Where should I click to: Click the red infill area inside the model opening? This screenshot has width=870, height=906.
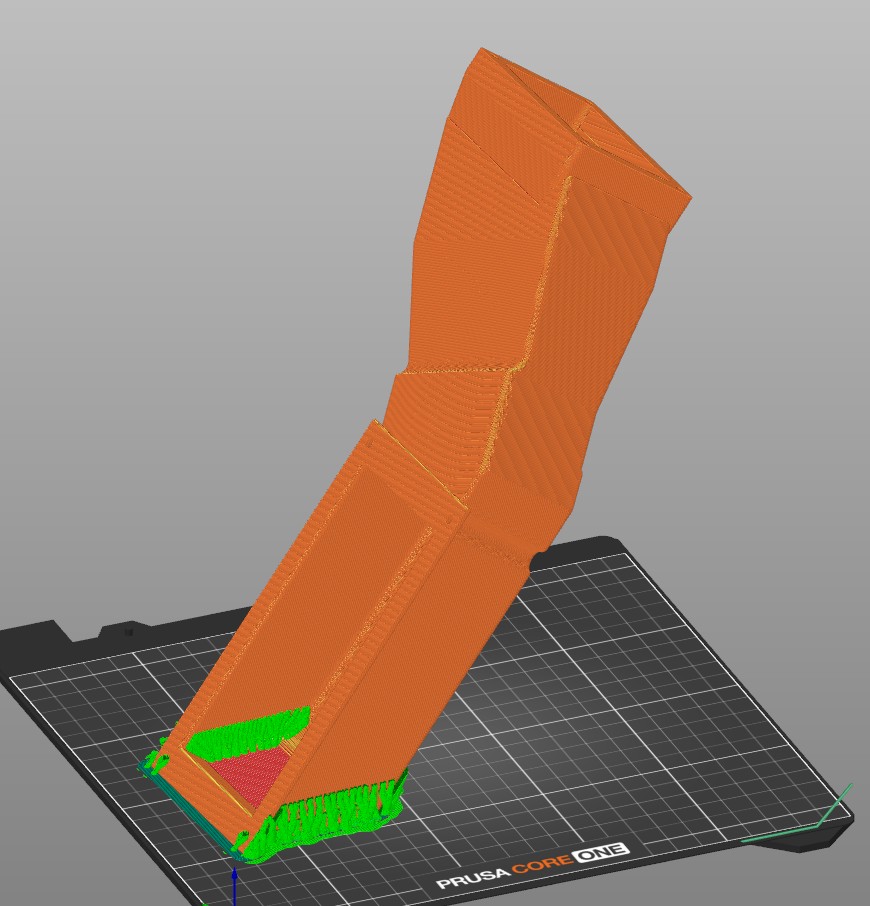click(253, 773)
